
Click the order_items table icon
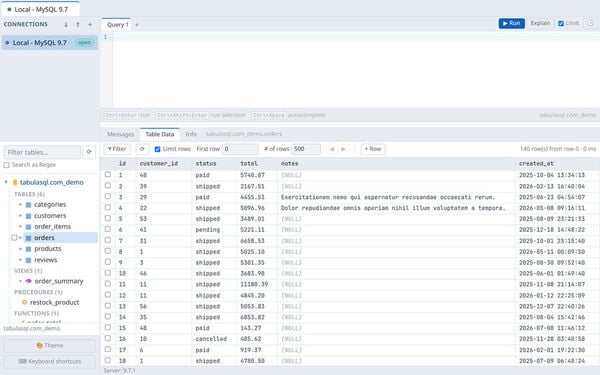point(28,227)
